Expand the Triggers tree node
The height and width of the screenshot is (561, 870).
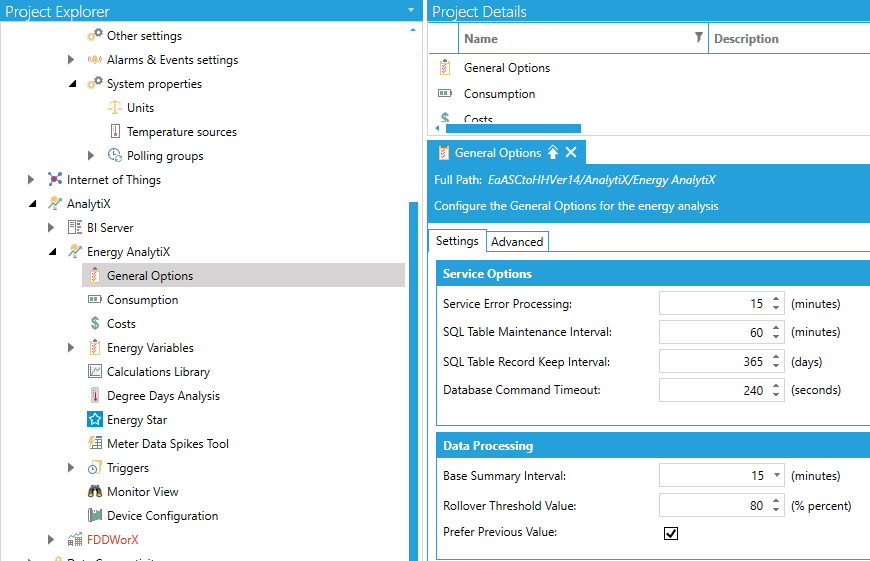[71, 468]
